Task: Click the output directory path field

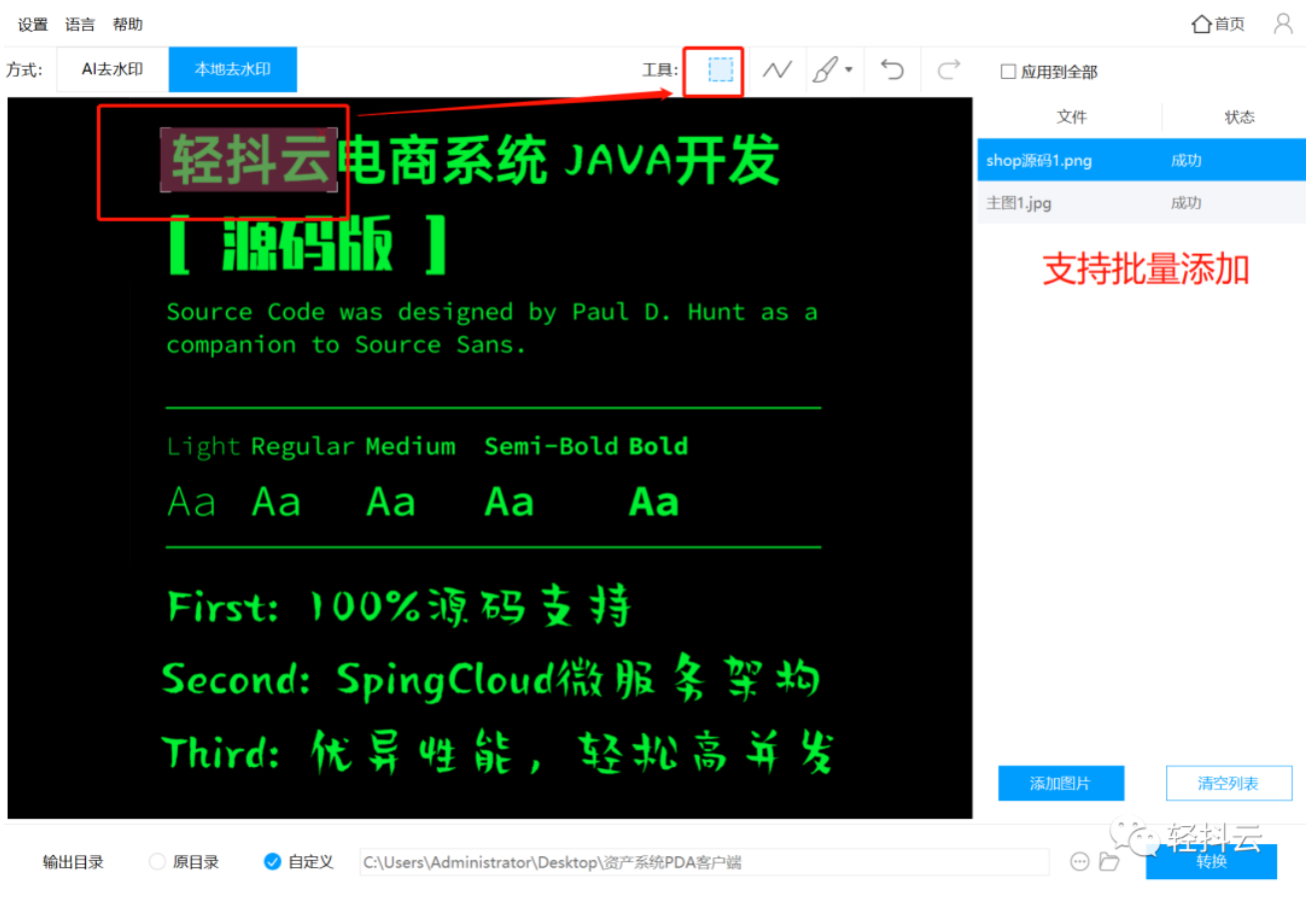Action: [x=704, y=862]
